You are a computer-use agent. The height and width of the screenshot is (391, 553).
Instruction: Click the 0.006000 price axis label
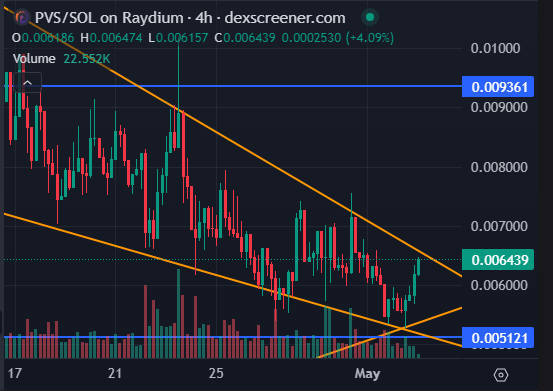tap(499, 285)
